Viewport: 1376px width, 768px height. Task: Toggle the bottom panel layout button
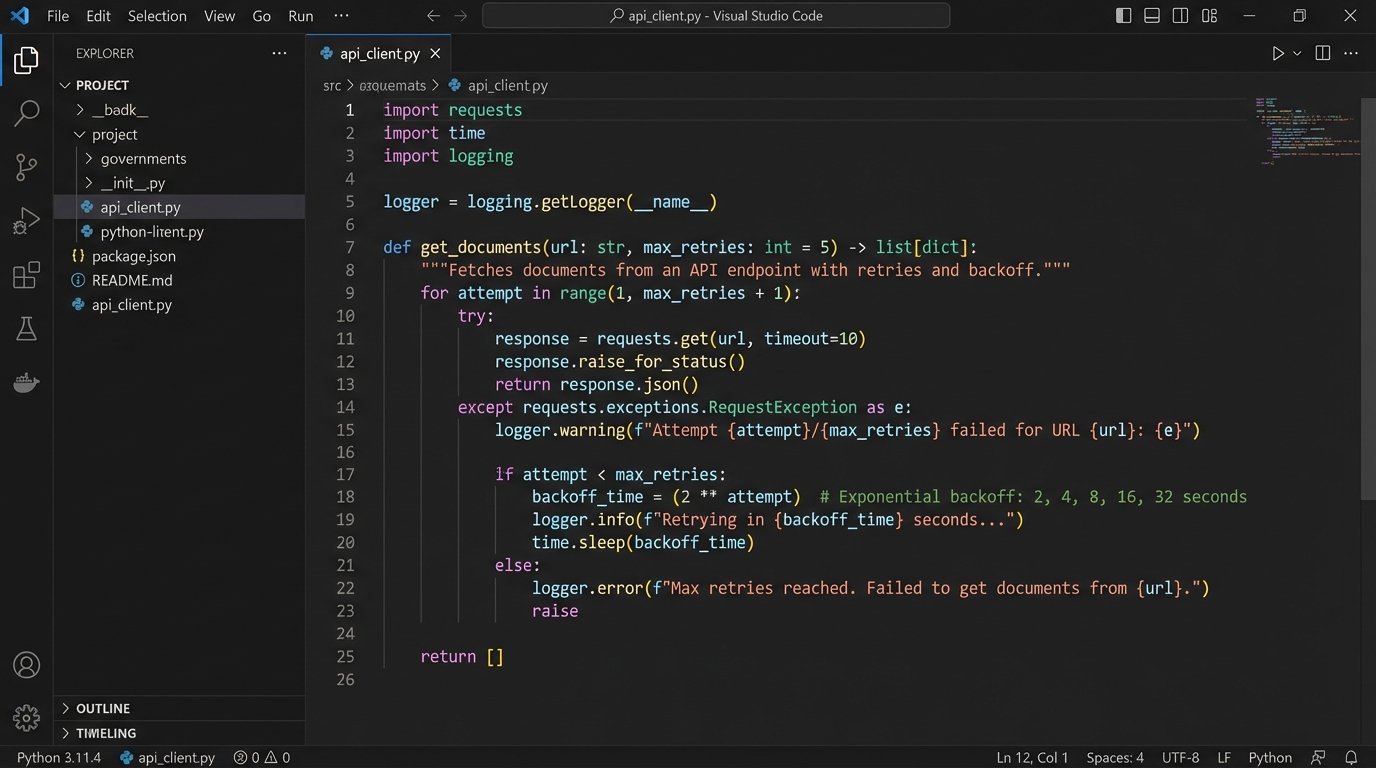point(1152,16)
